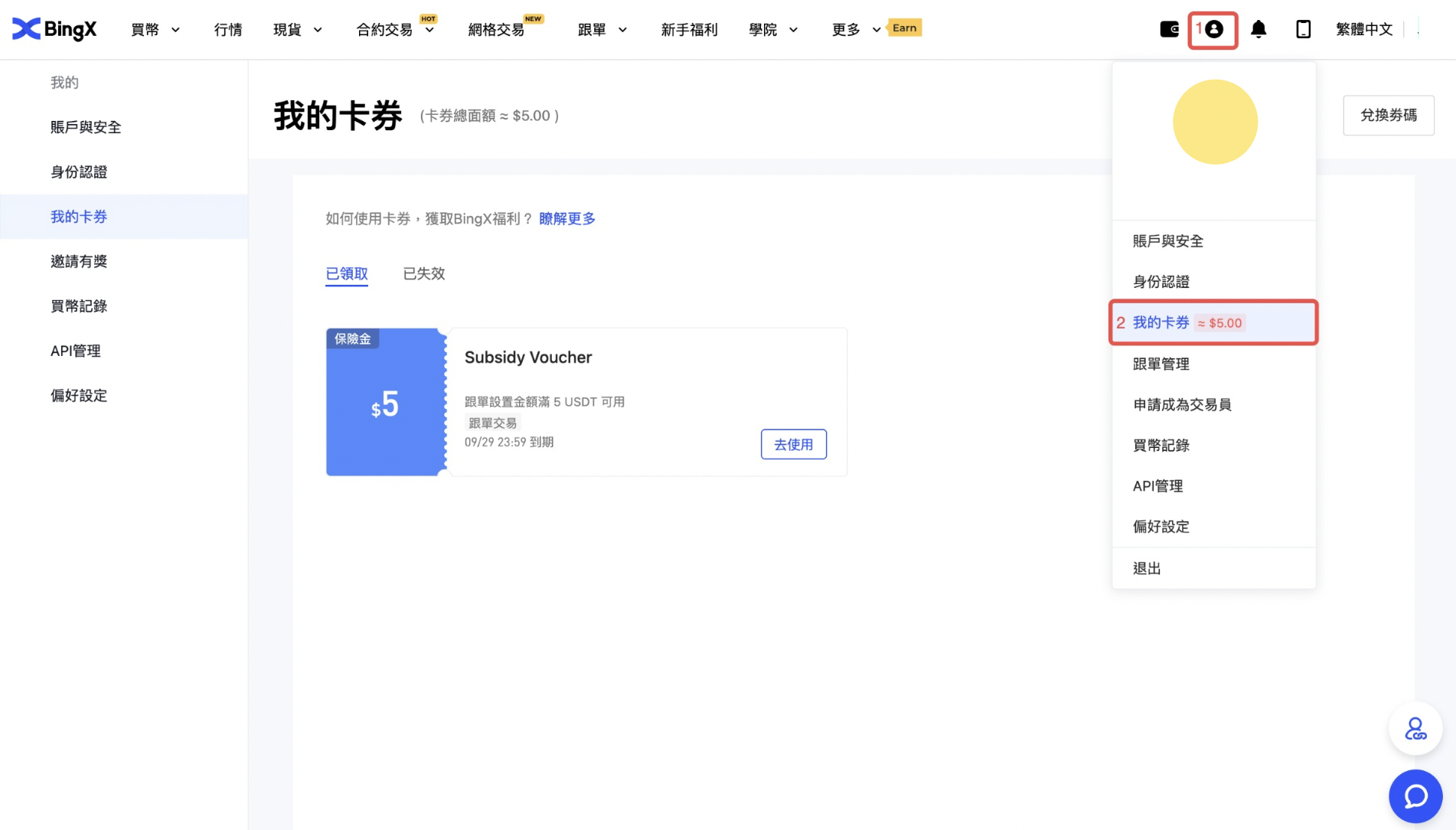Image resolution: width=1456 pixels, height=830 pixels.
Task: Expand the 跟單 dropdown in navbar
Action: pos(602,30)
